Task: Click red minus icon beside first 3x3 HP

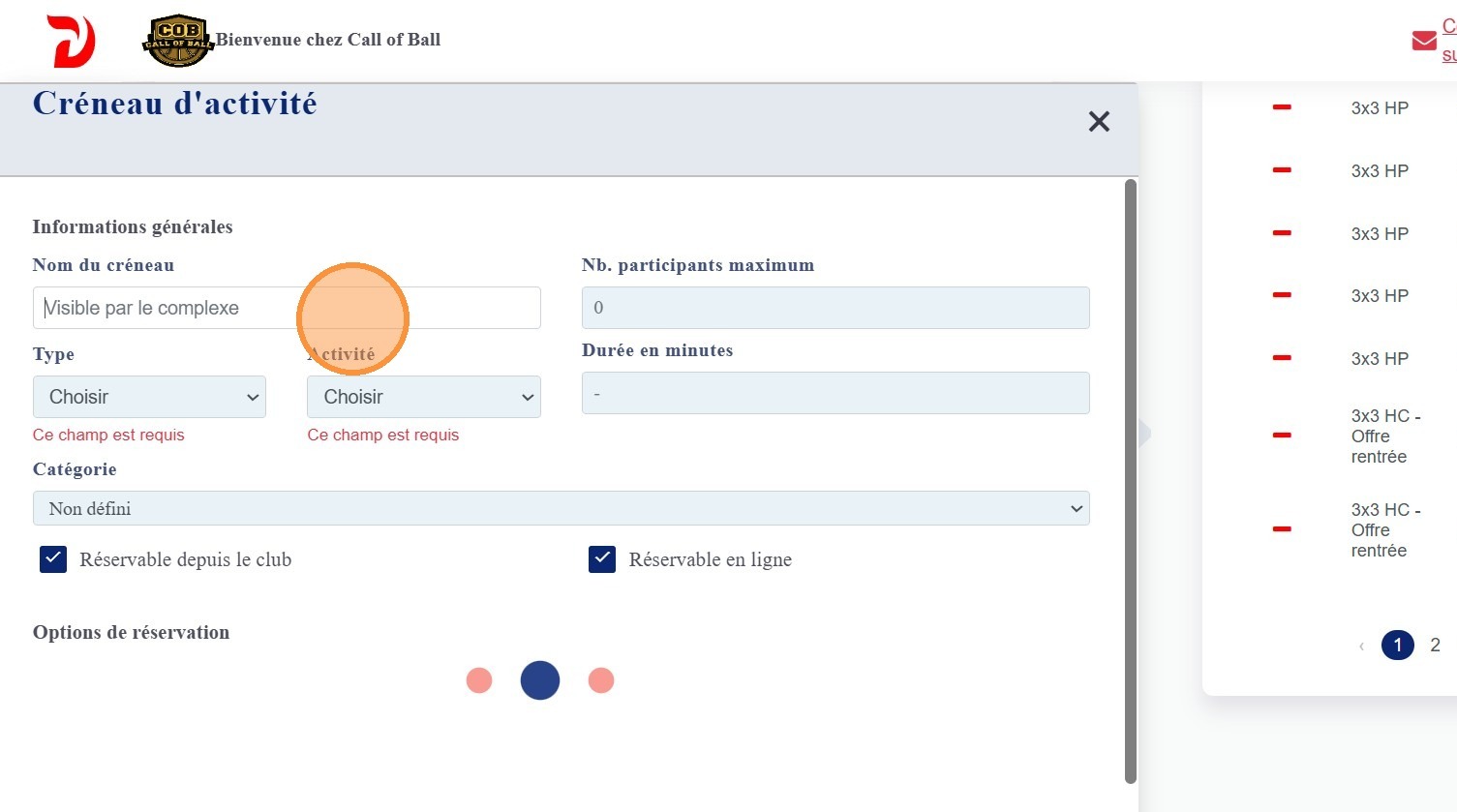Action: [1282, 107]
